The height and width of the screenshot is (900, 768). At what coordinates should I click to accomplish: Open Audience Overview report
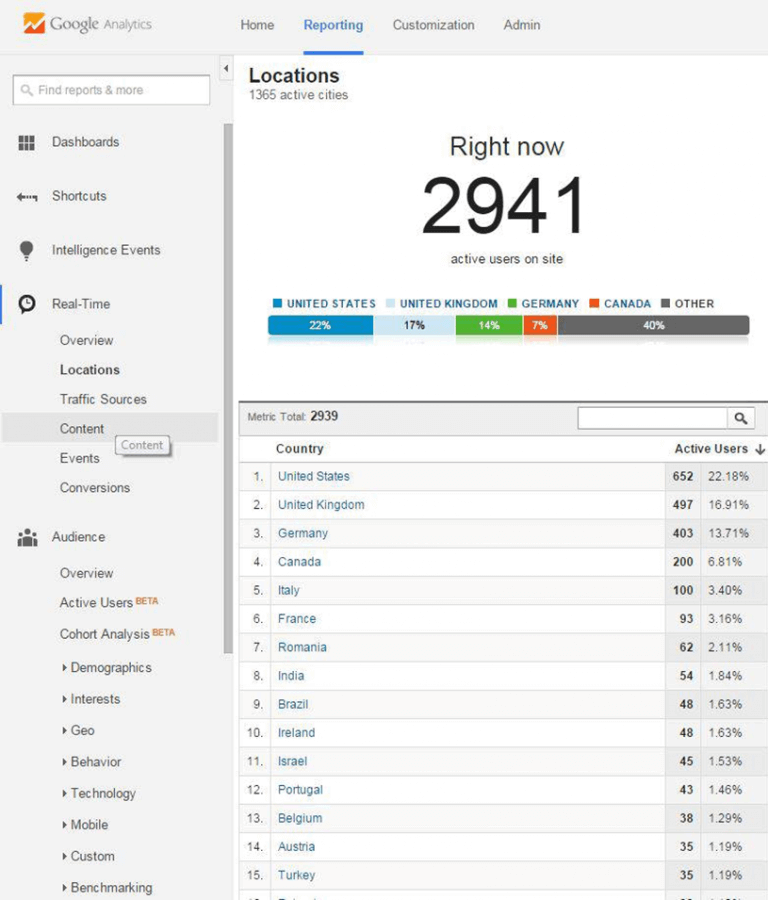click(87, 573)
